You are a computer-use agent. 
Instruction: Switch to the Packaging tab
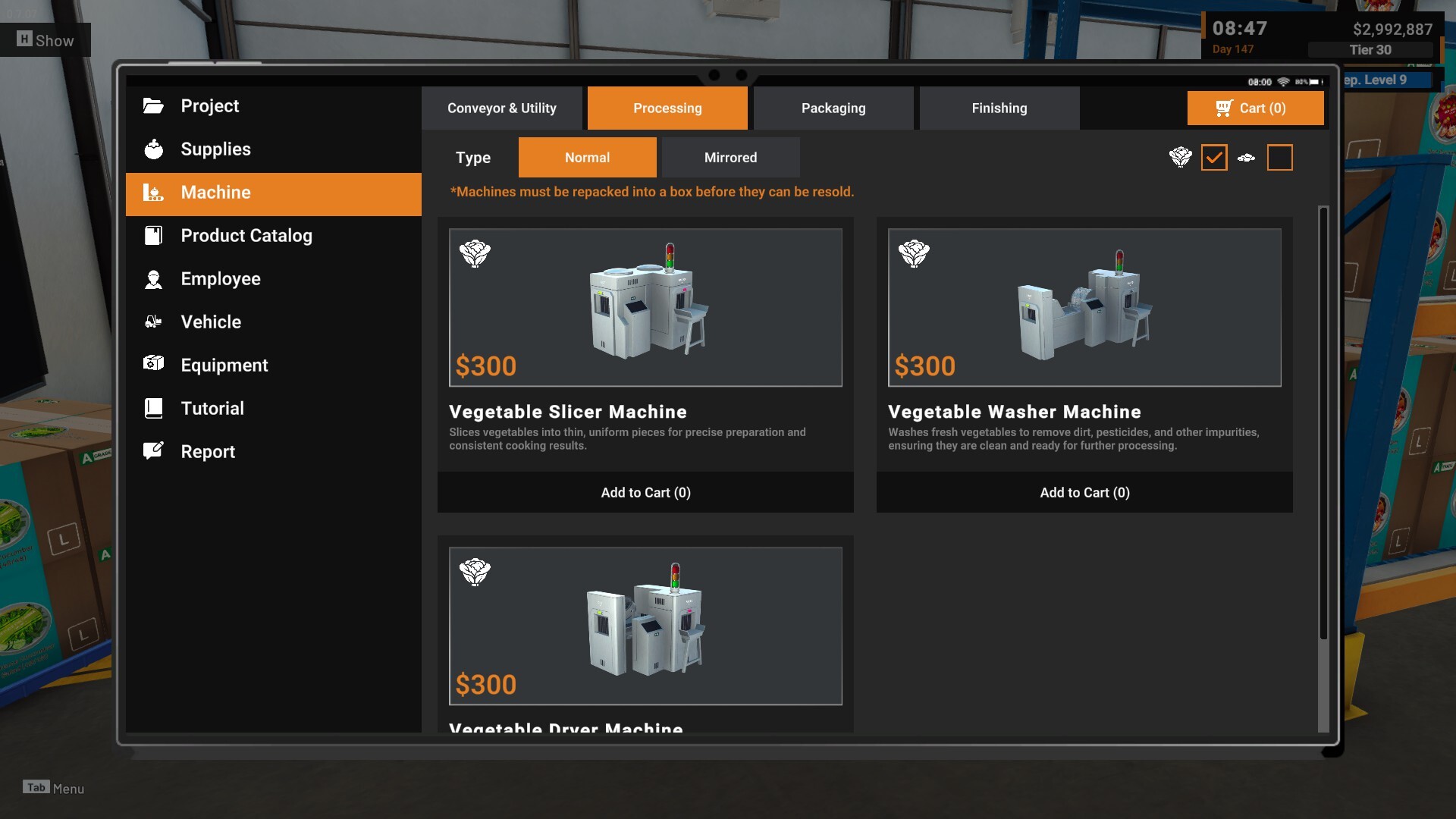(833, 108)
